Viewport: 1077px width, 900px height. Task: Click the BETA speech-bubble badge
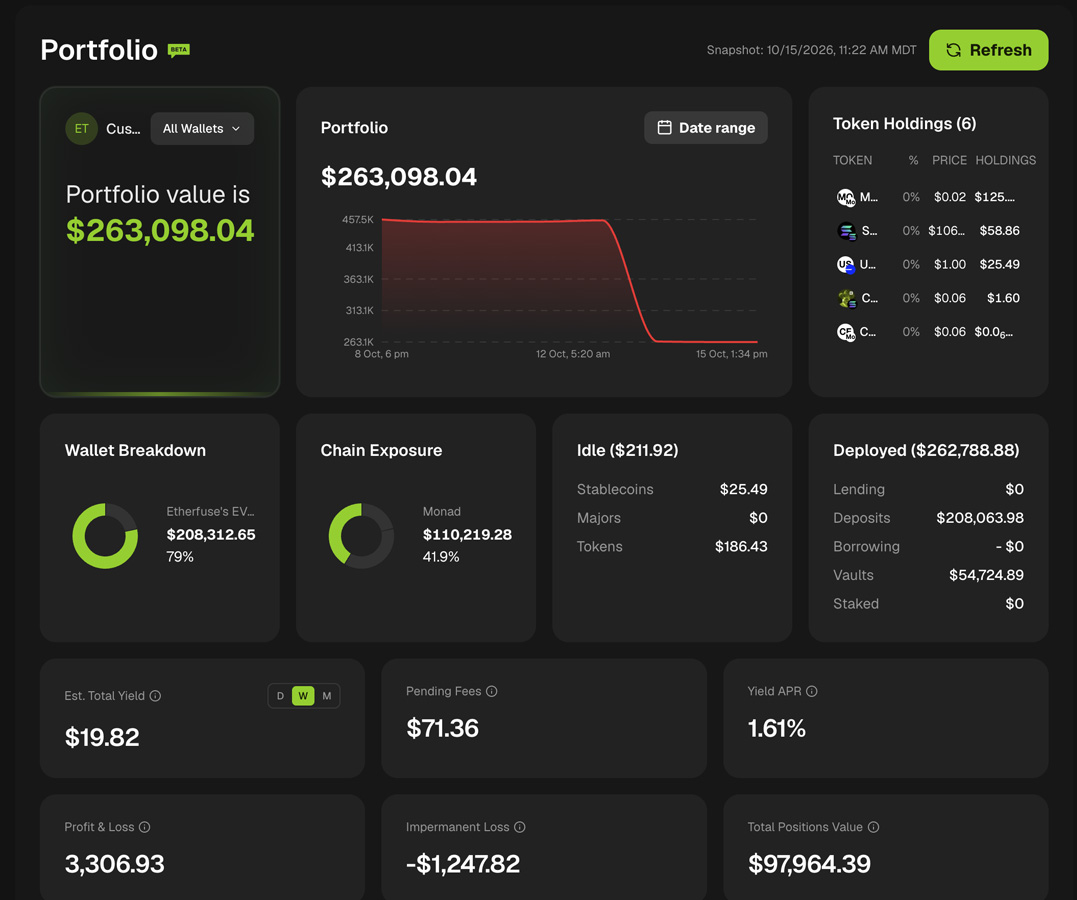[179, 50]
